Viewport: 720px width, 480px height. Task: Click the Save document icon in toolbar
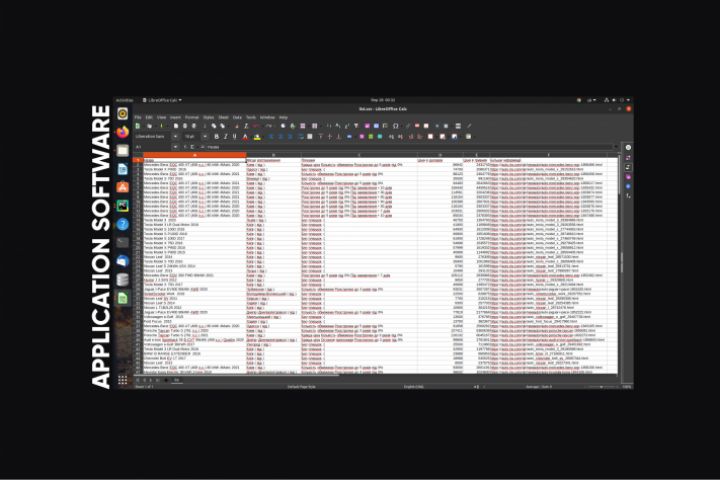[x=161, y=126]
